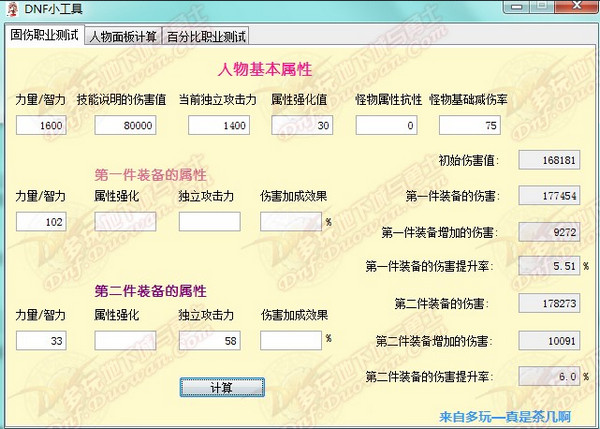Click the 怪物基础减伤率 field showing 75
Viewport: 600px width, 429px height.
click(x=469, y=126)
